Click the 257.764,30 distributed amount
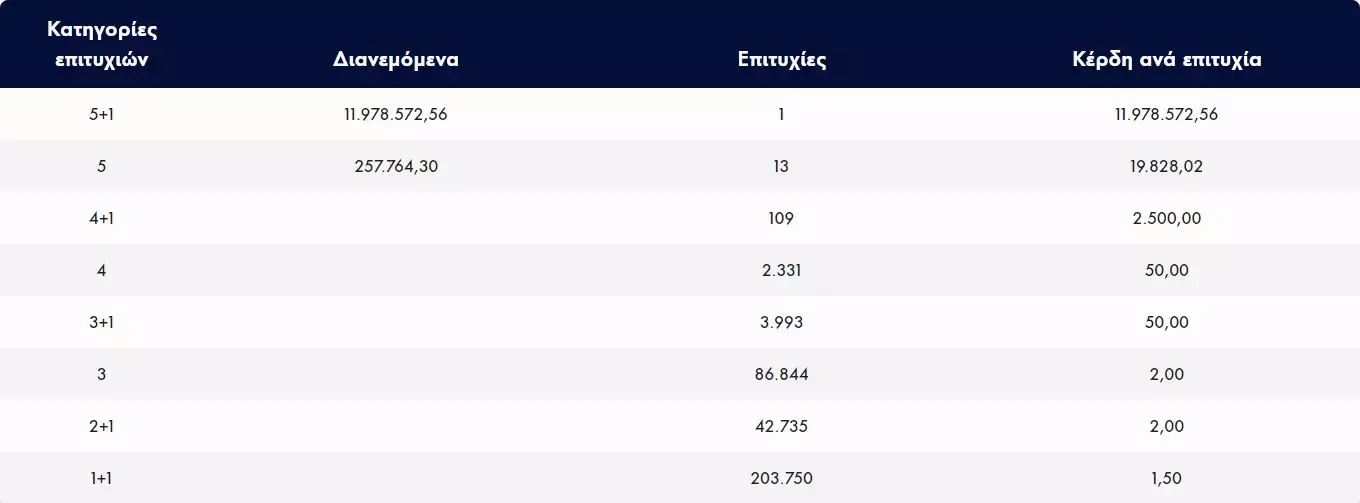 pos(396,166)
